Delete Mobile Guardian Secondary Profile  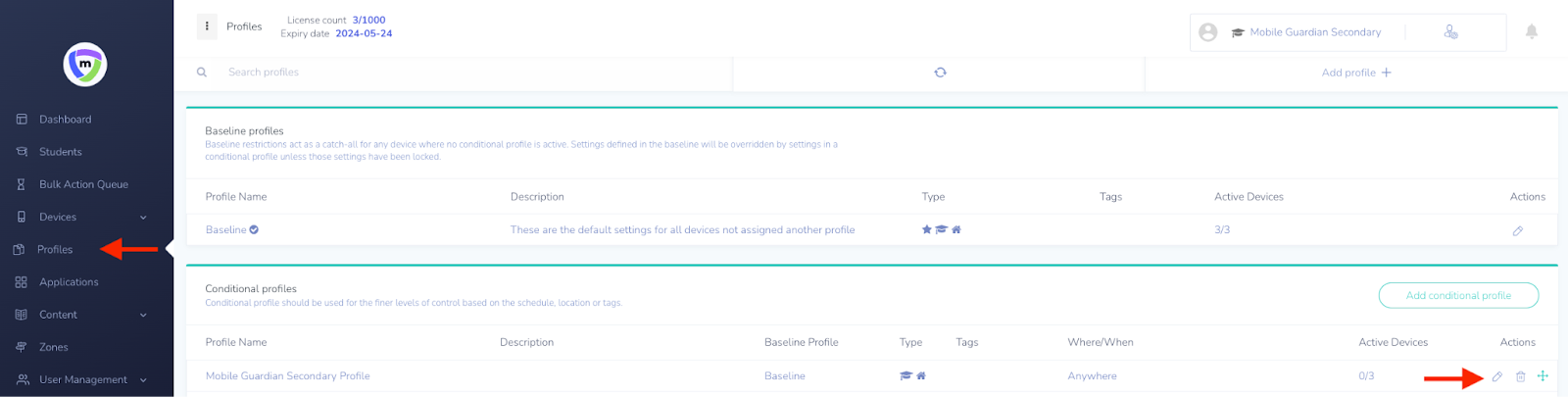1520,376
